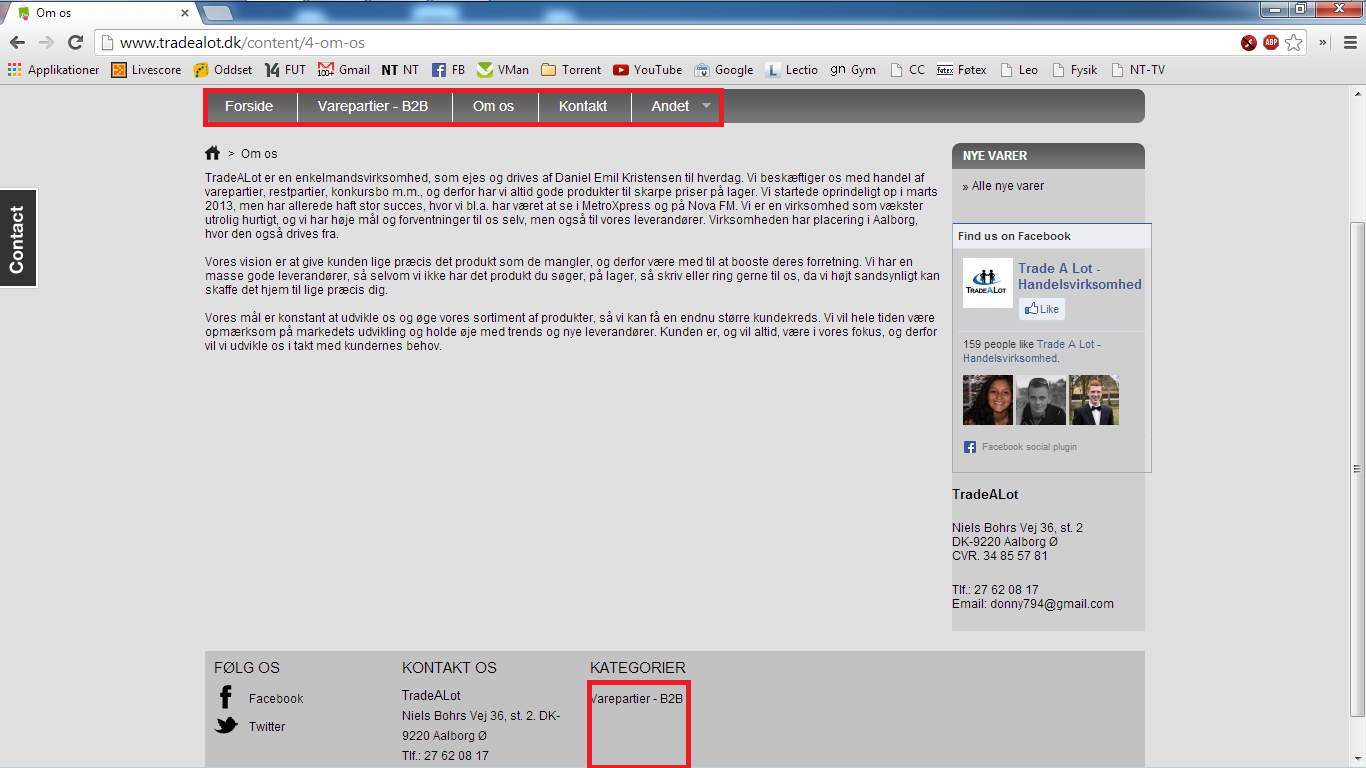Click the address bar showing www.tradealot.dk
This screenshot has height=768, width=1366.
[667, 42]
